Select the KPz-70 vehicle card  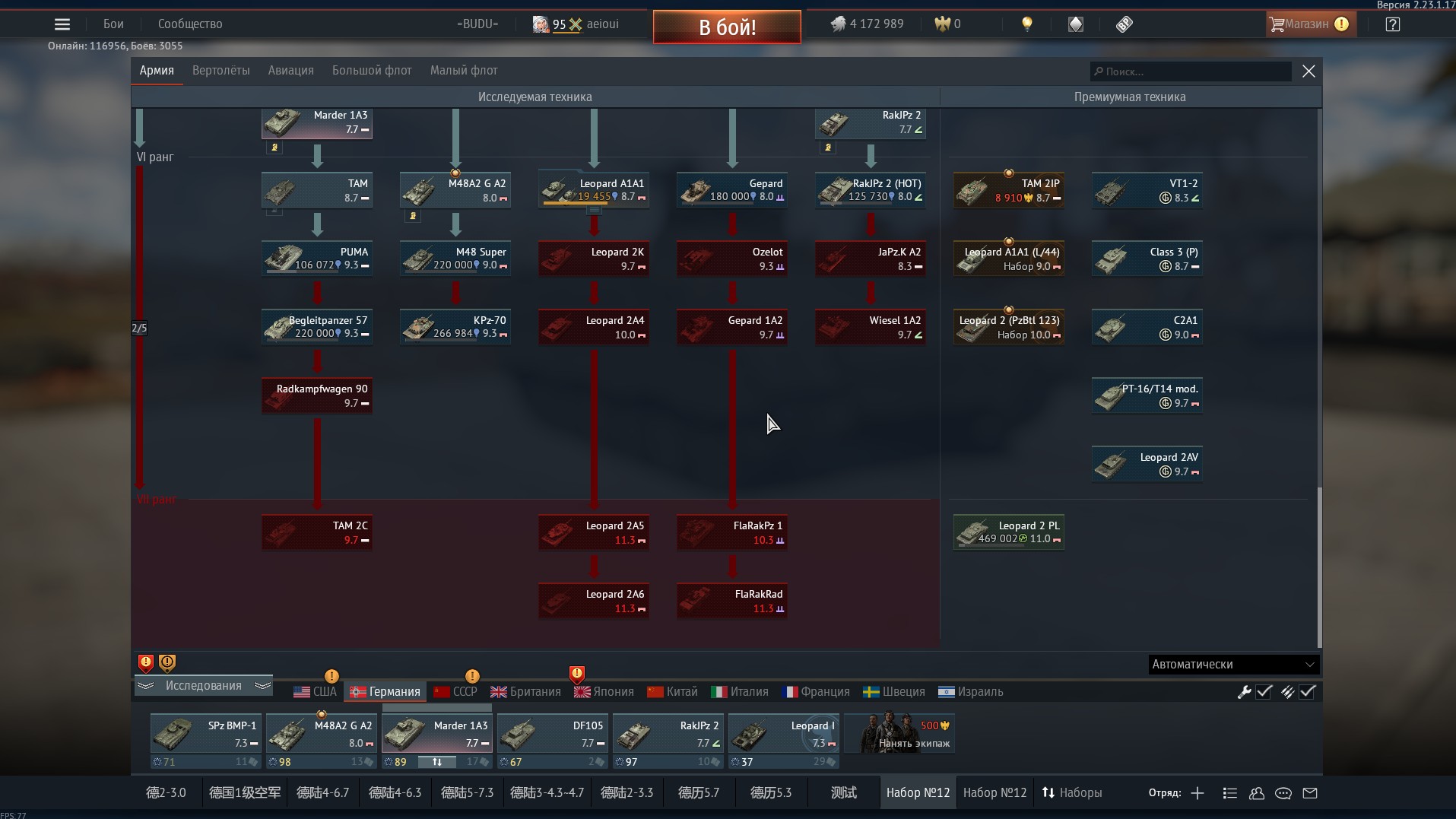pyautogui.click(x=455, y=327)
